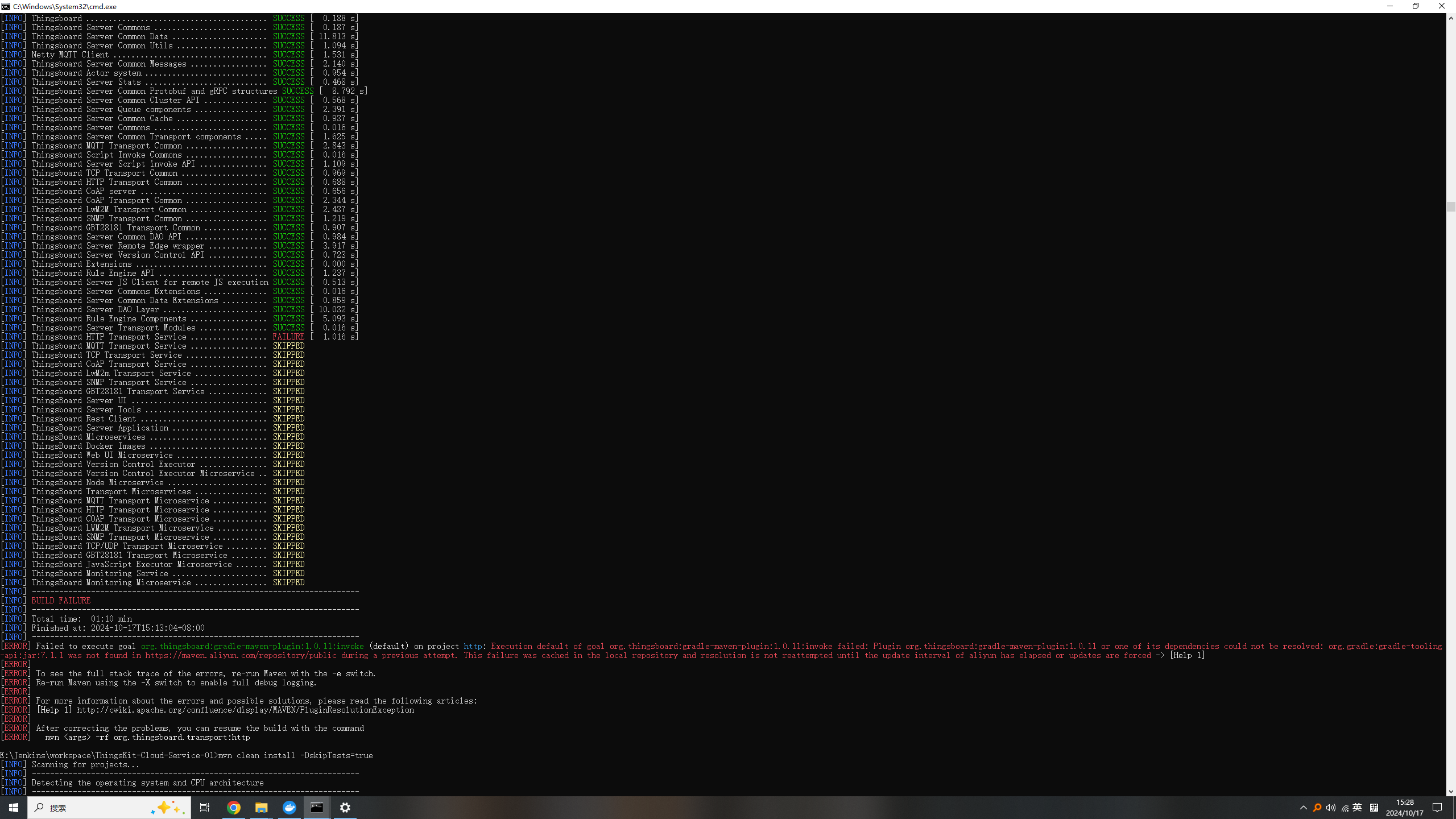The image size is (1456, 819).
Task: Click the console scrollbar thumb
Action: click(x=1451, y=206)
